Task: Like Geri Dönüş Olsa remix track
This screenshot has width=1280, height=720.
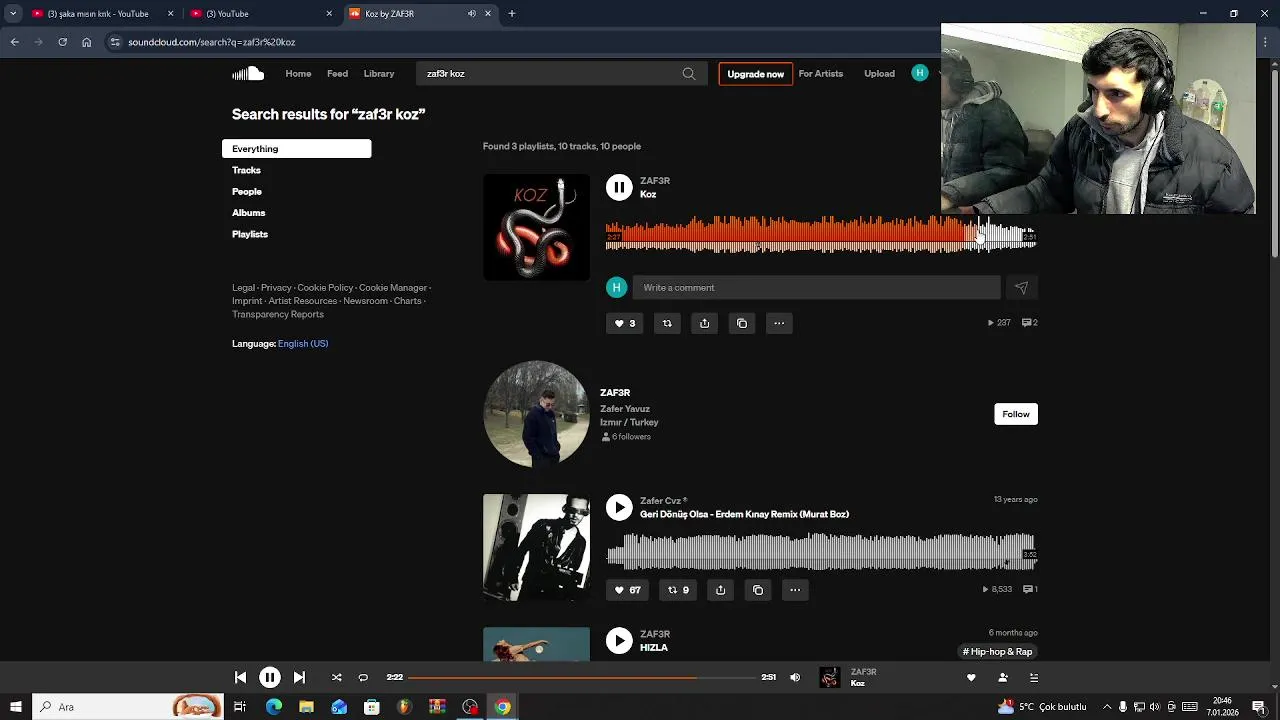Action: (628, 590)
